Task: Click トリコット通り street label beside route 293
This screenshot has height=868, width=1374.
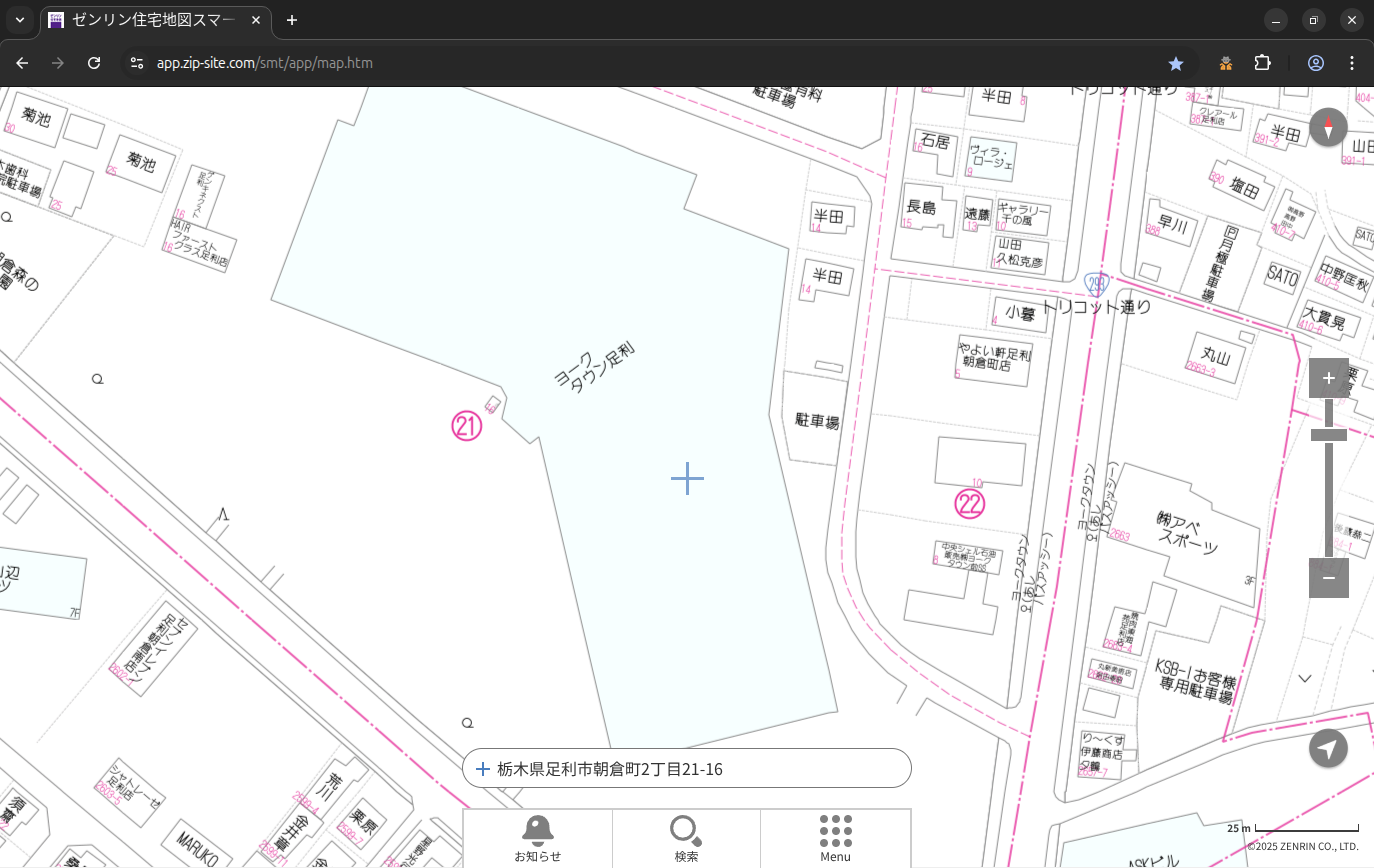Action: pos(1096,307)
